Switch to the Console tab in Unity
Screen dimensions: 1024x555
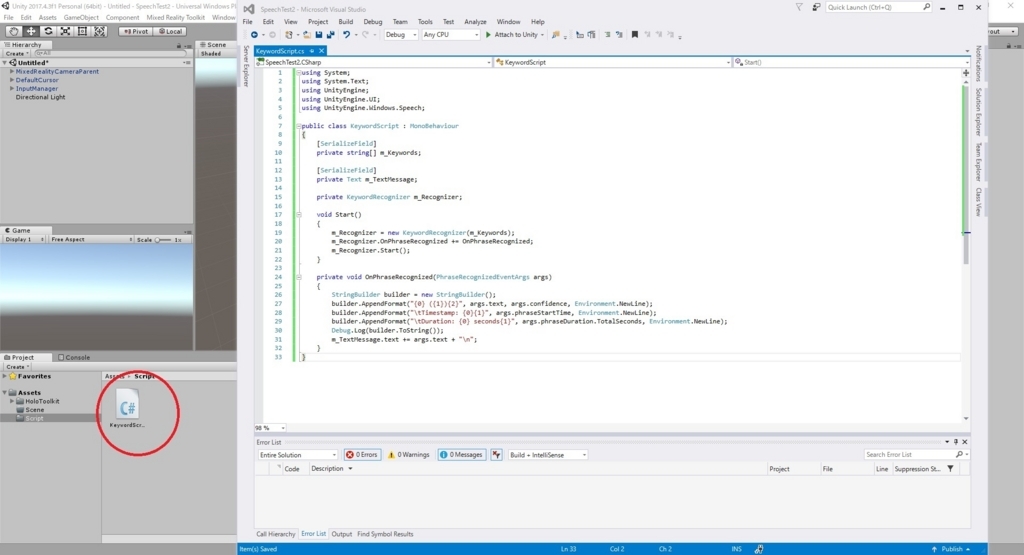(74, 358)
